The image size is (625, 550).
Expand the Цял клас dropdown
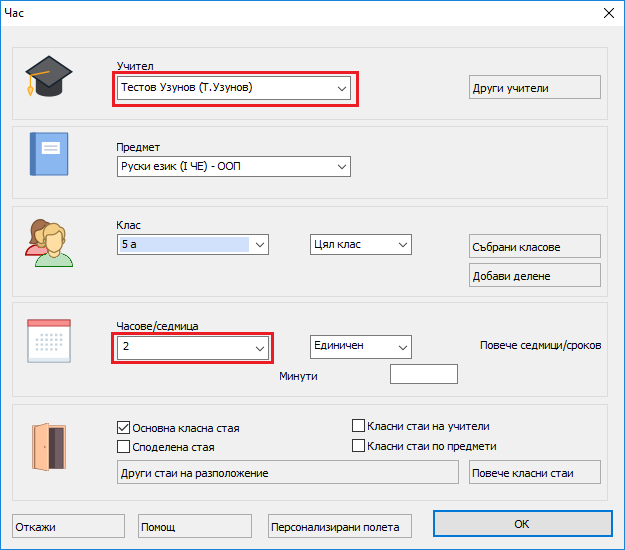click(x=402, y=244)
